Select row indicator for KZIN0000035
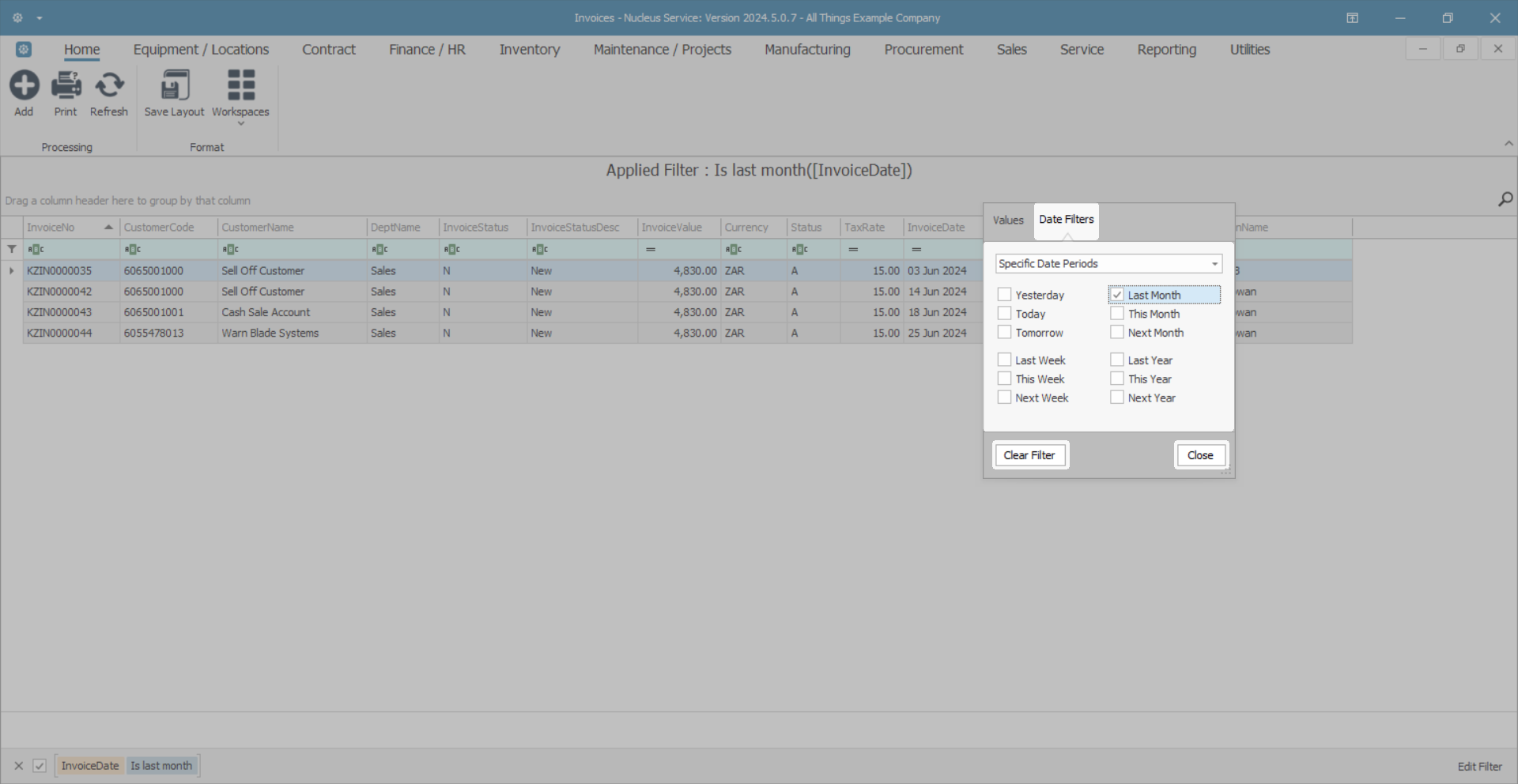Viewport: 1518px width, 784px height. [12, 271]
